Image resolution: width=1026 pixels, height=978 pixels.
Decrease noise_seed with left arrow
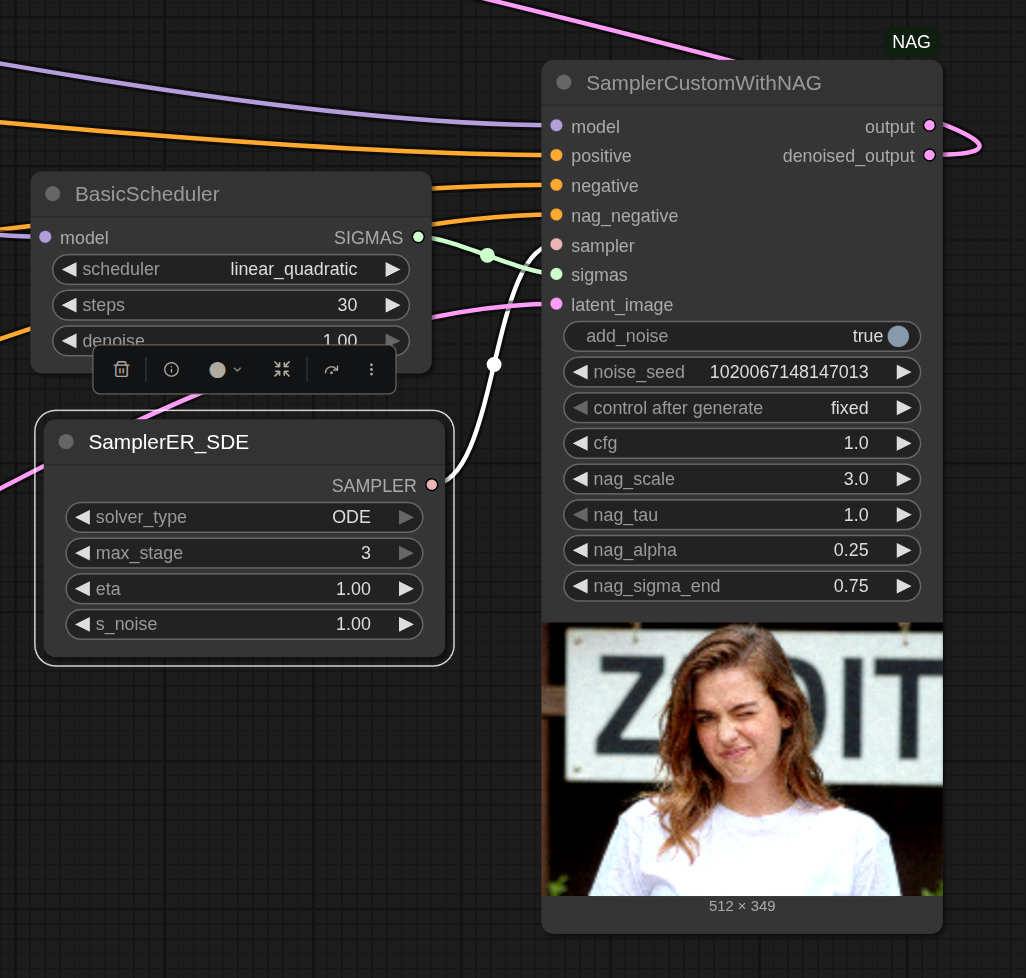point(580,372)
